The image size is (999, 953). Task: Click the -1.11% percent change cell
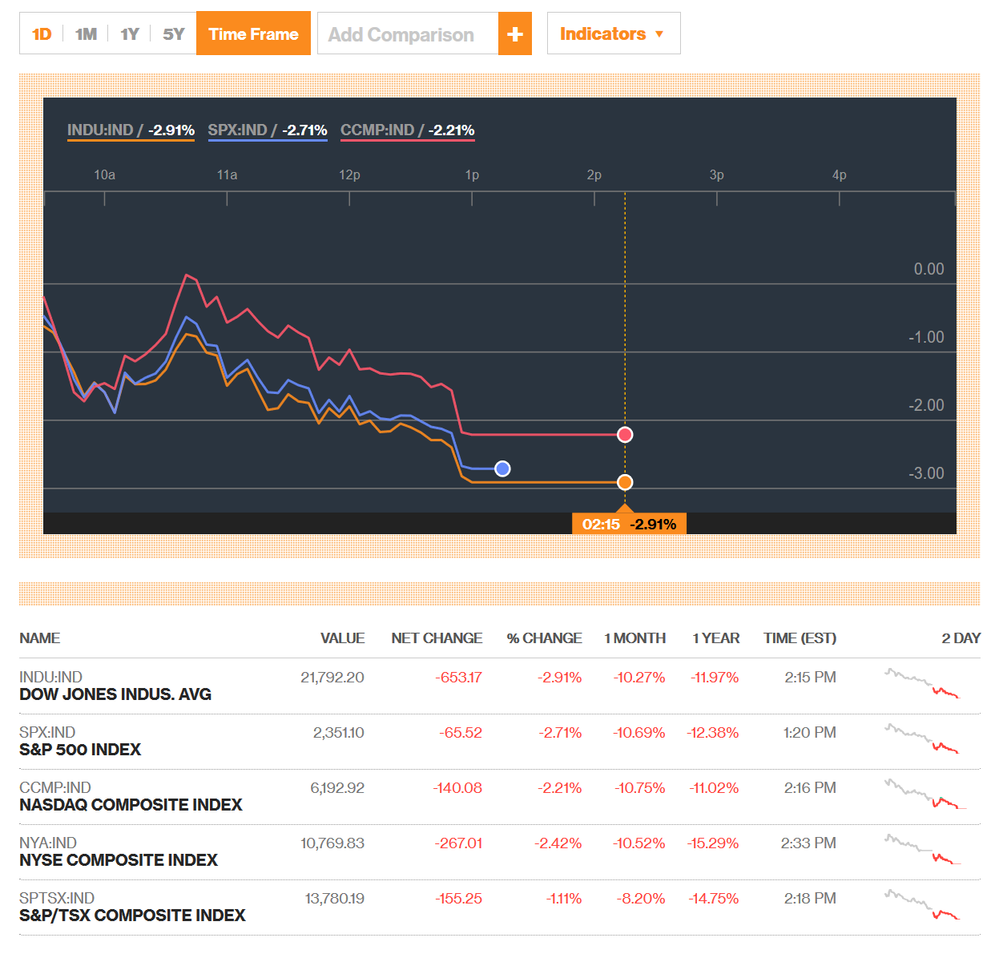[x=563, y=899]
